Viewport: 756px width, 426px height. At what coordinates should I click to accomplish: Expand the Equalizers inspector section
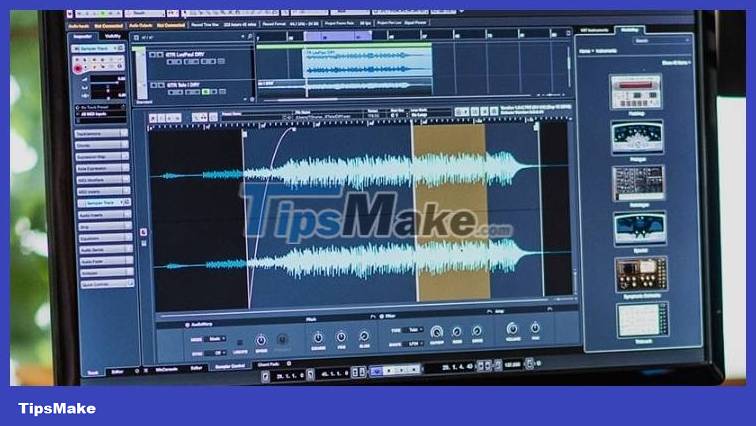pos(106,238)
